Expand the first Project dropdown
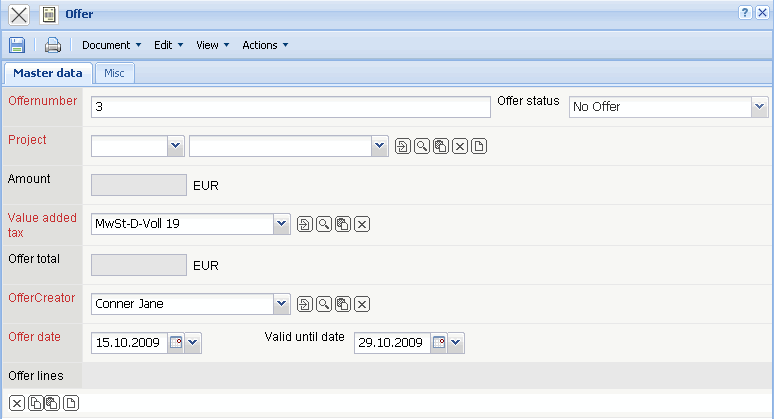This screenshot has width=774, height=419. coord(176,146)
